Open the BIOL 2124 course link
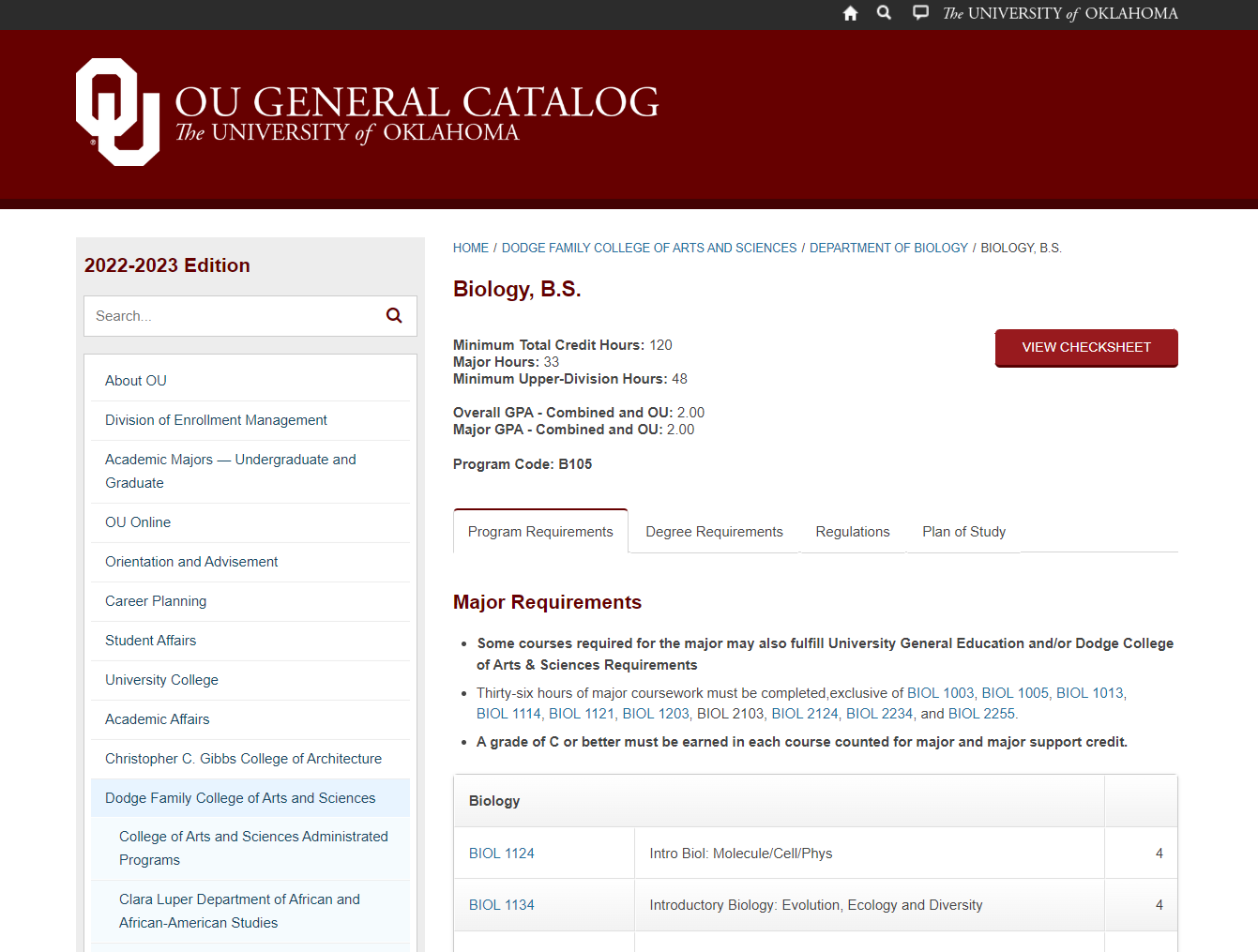Screen dimensions: 1258x952 point(805,714)
